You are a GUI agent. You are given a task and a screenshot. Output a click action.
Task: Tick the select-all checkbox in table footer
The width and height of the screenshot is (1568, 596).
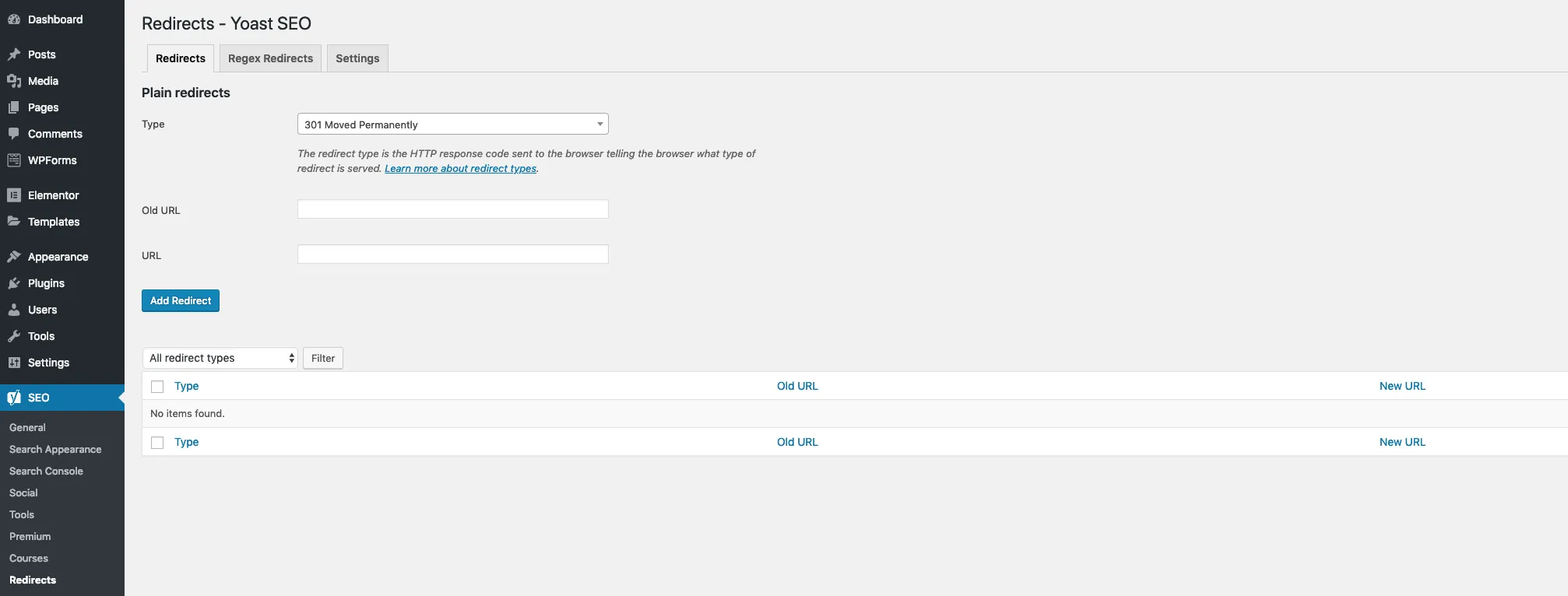(x=157, y=443)
